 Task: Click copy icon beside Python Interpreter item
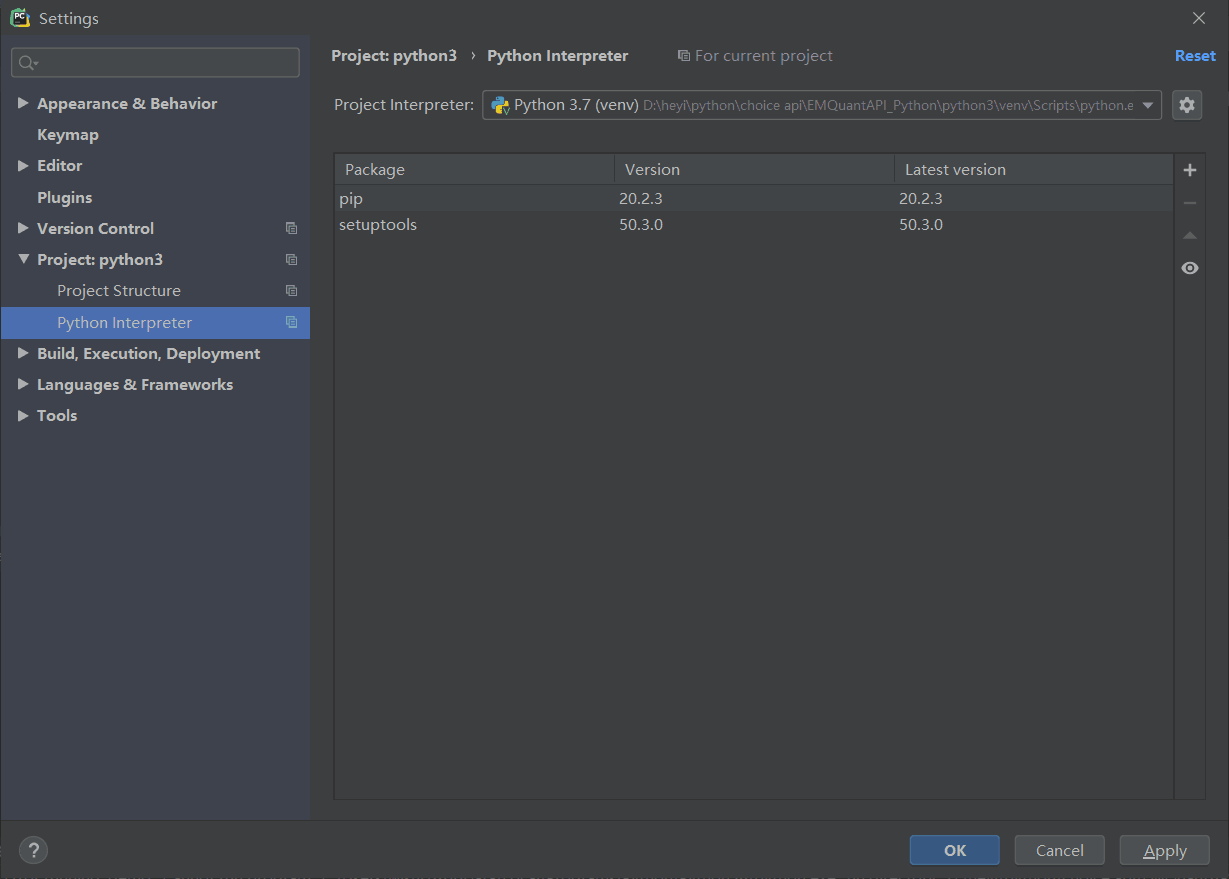[x=291, y=322]
